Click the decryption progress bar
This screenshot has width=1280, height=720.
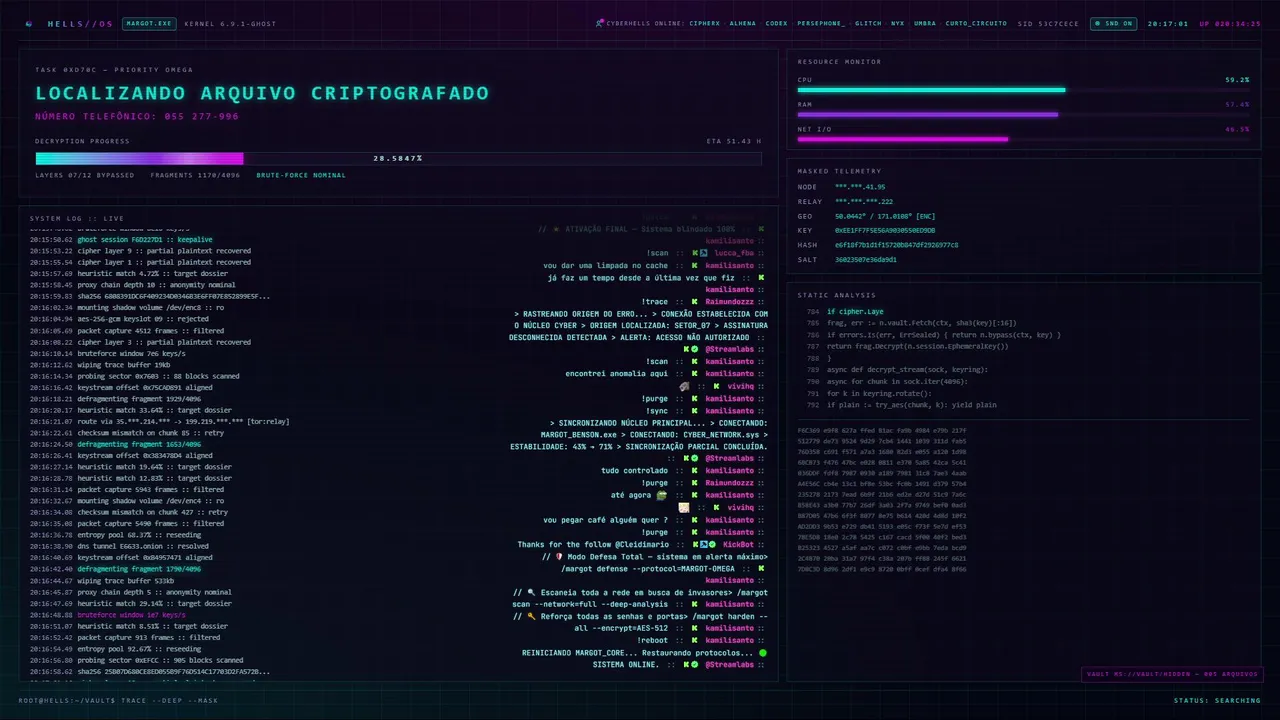point(398,158)
